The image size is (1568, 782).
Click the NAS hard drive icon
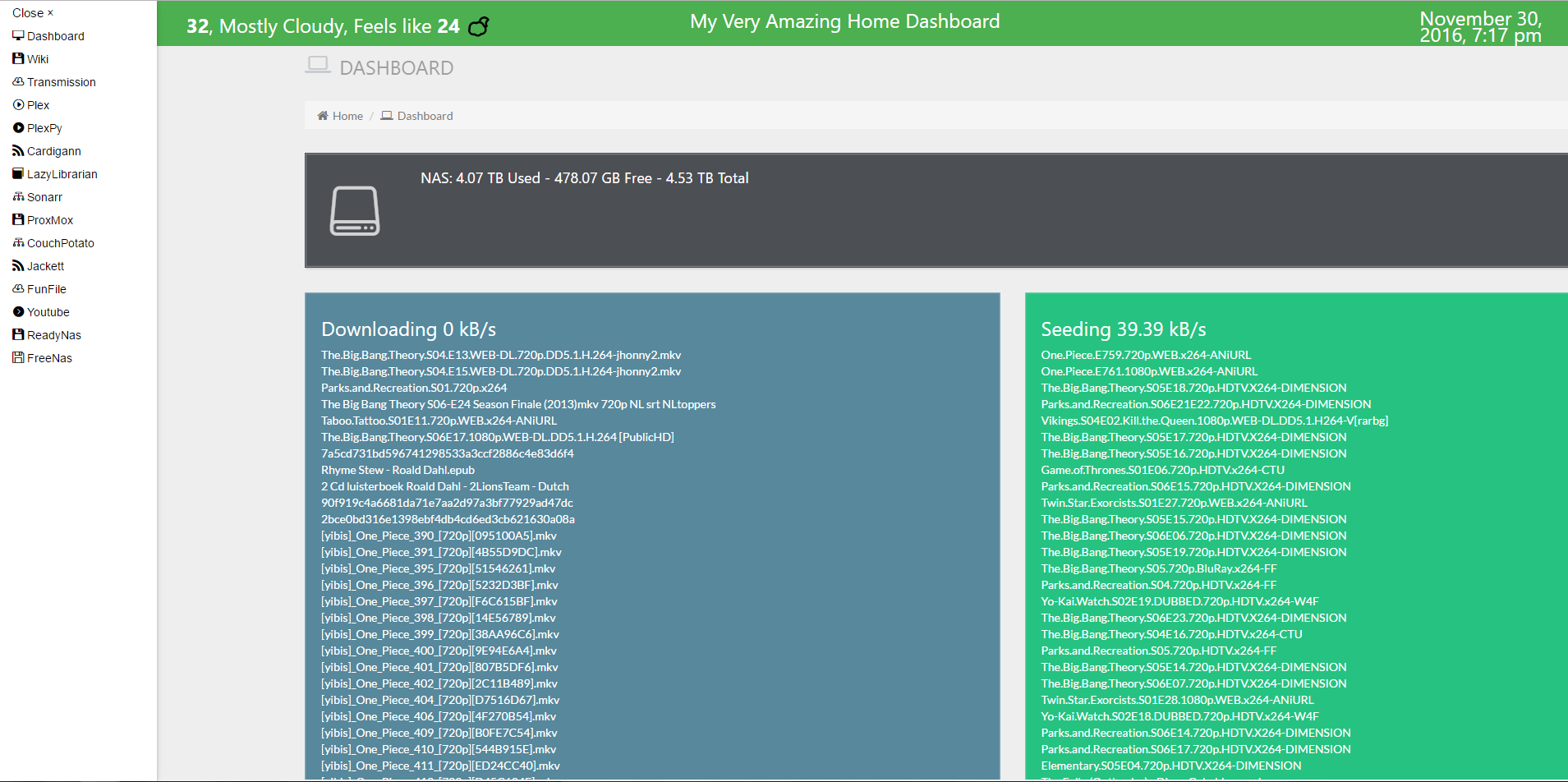point(354,211)
